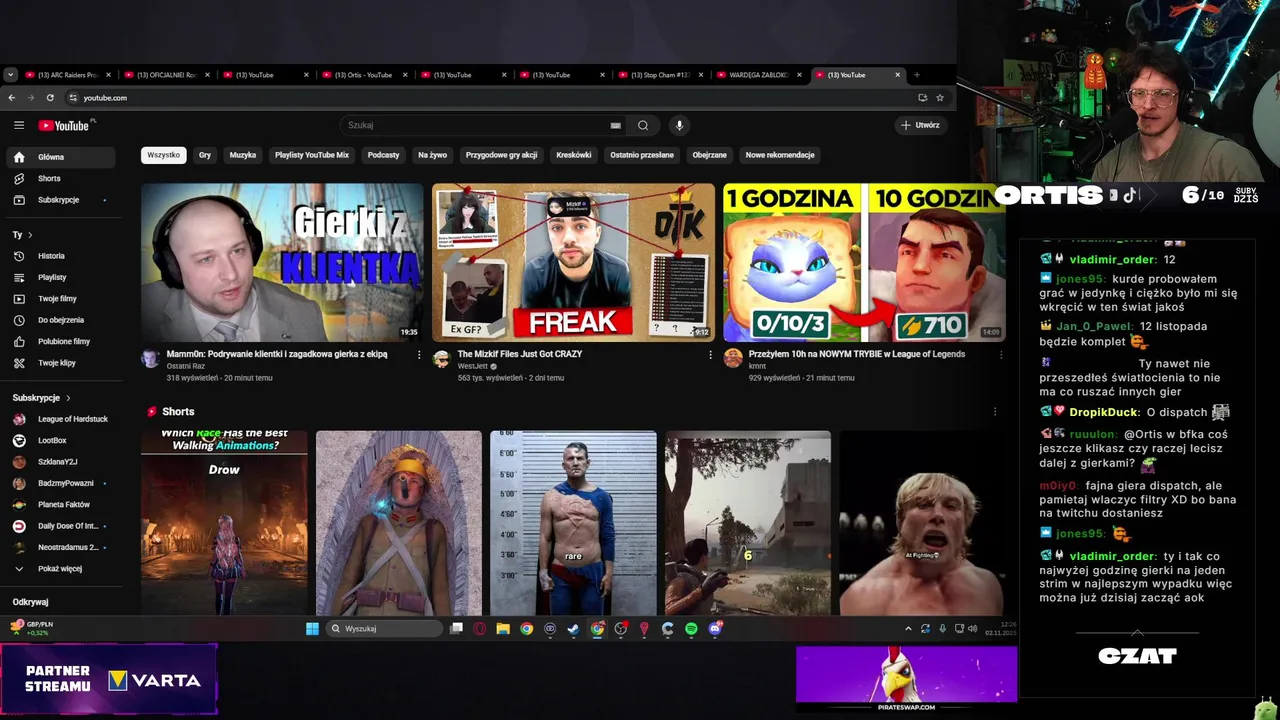Start voice search with microphone icon

(679, 125)
